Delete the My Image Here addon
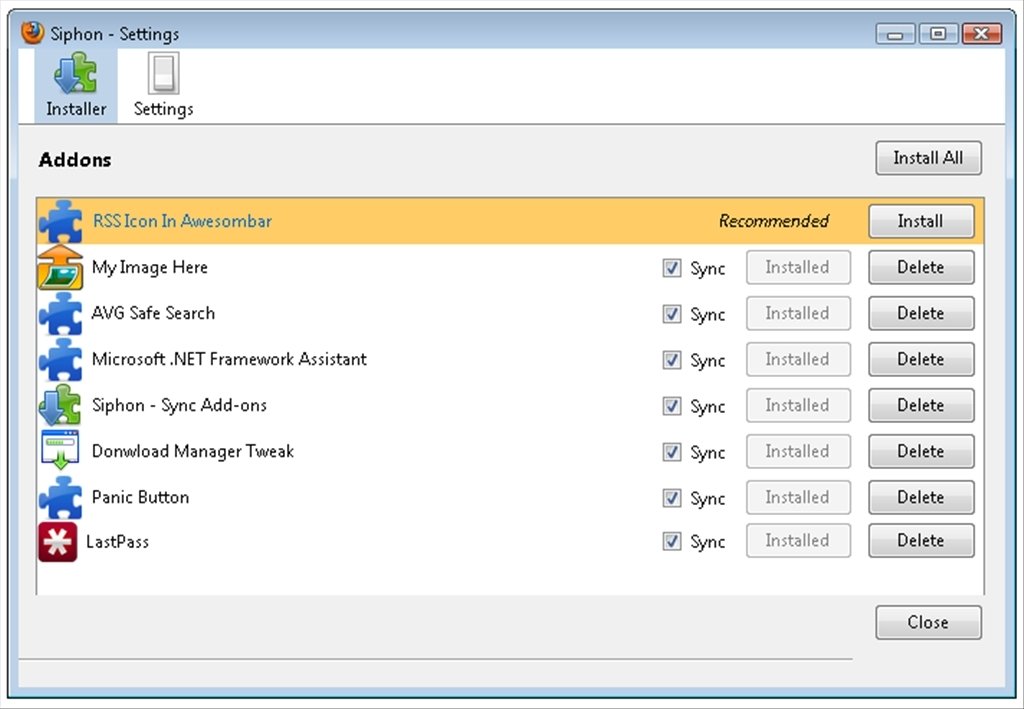Viewport: 1024px width, 709px height. tap(921, 267)
